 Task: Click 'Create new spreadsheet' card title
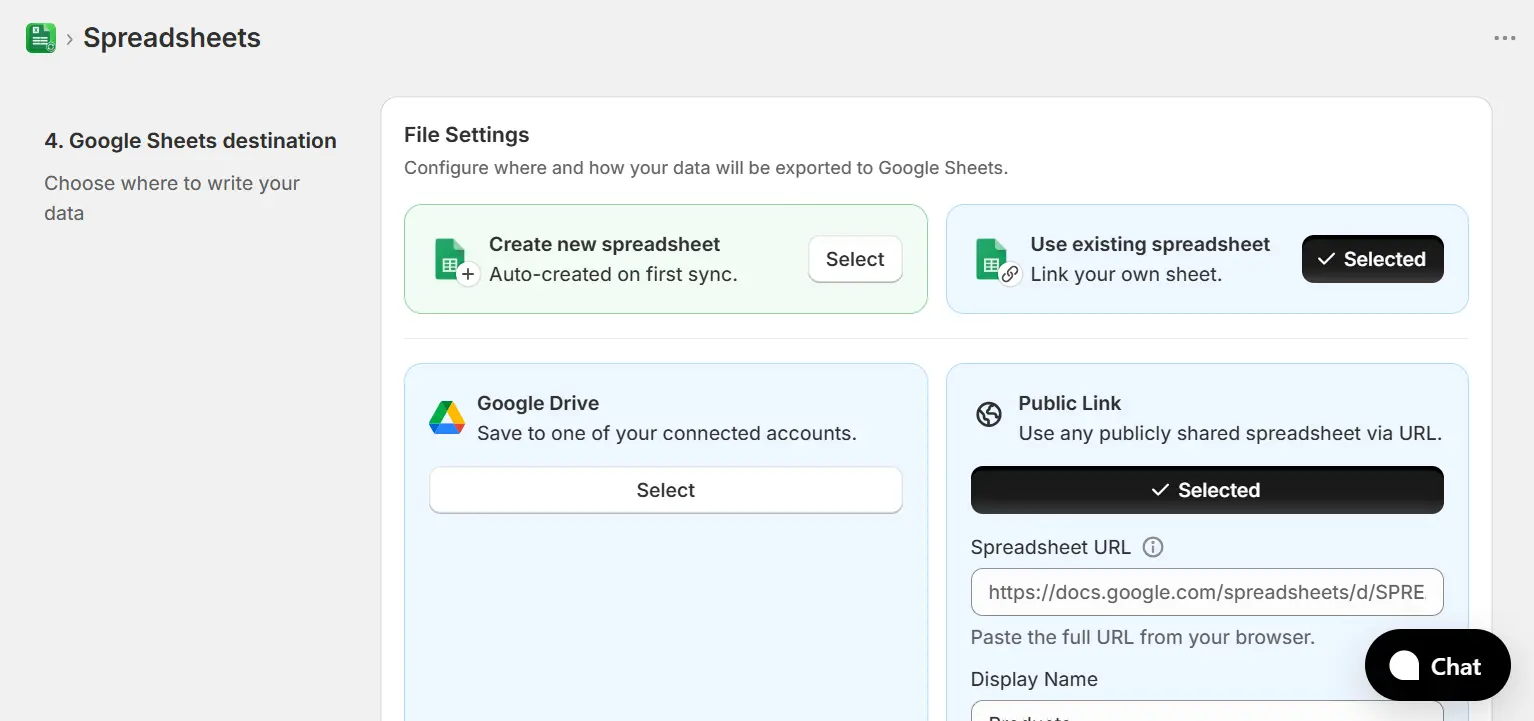click(605, 244)
